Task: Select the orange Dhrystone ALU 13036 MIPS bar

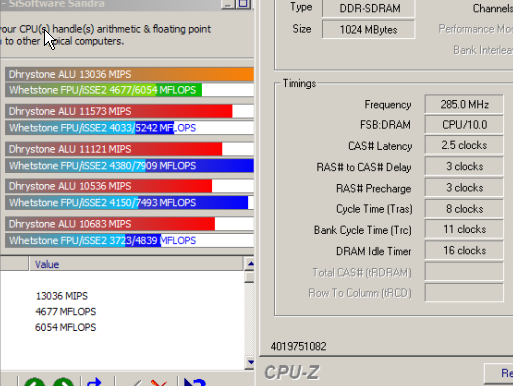Action: coord(129,74)
